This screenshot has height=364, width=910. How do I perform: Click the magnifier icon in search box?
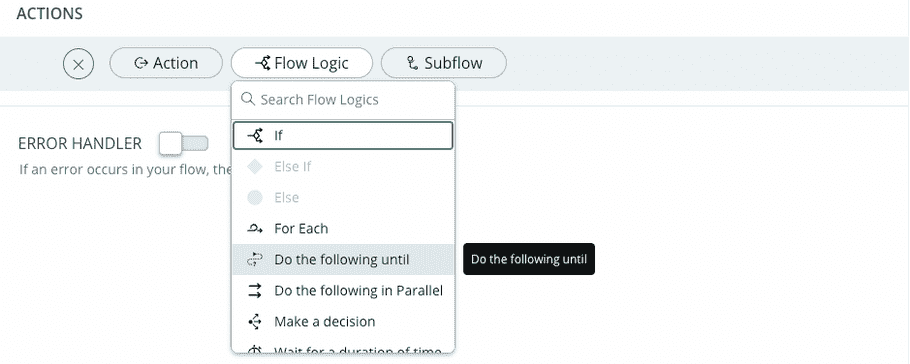[x=248, y=99]
